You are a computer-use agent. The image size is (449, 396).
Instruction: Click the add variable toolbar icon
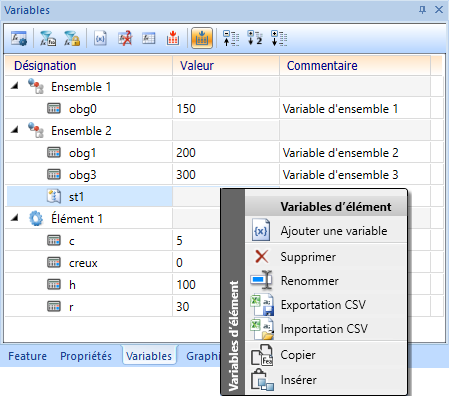click(100, 38)
